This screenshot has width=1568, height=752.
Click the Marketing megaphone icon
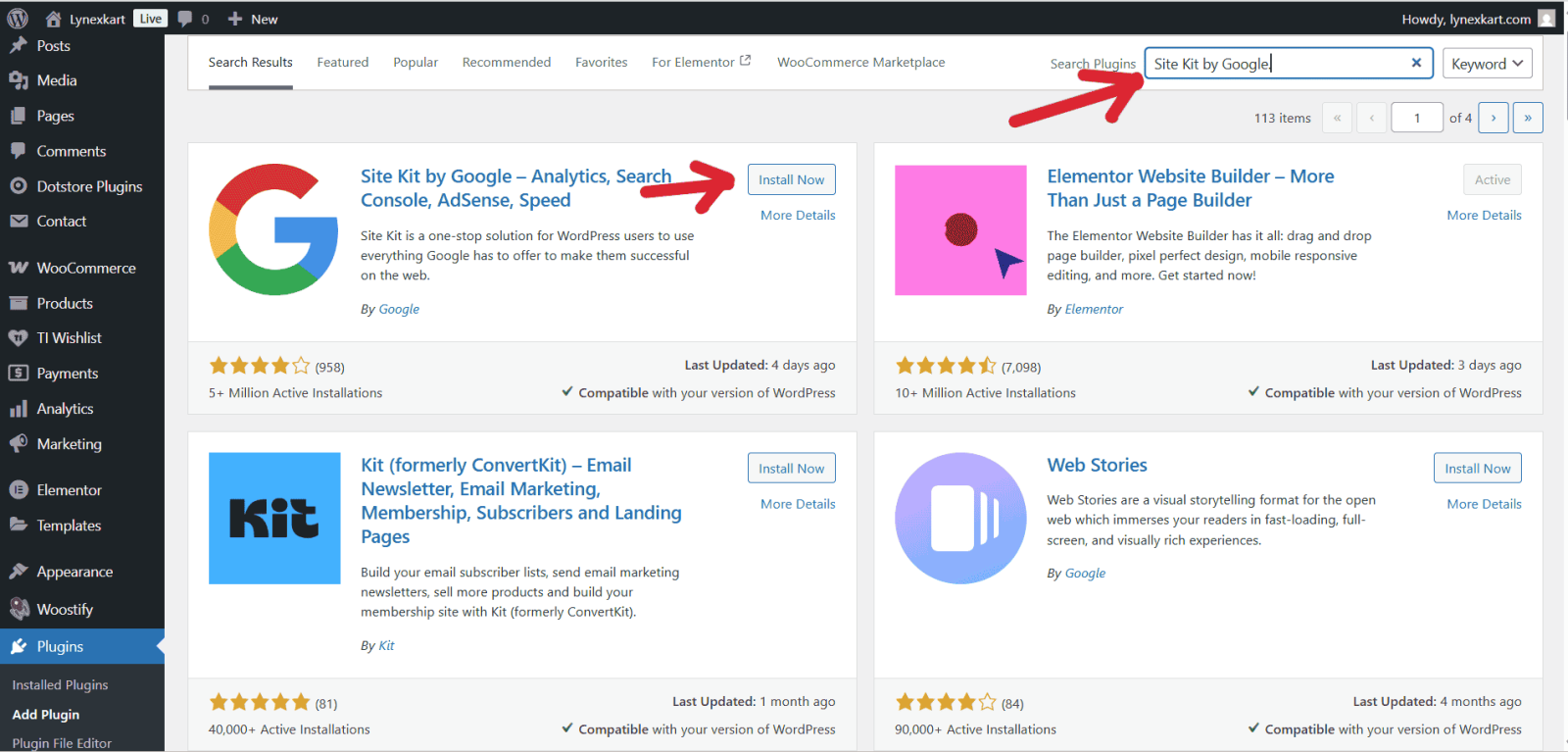pyautogui.click(x=18, y=444)
